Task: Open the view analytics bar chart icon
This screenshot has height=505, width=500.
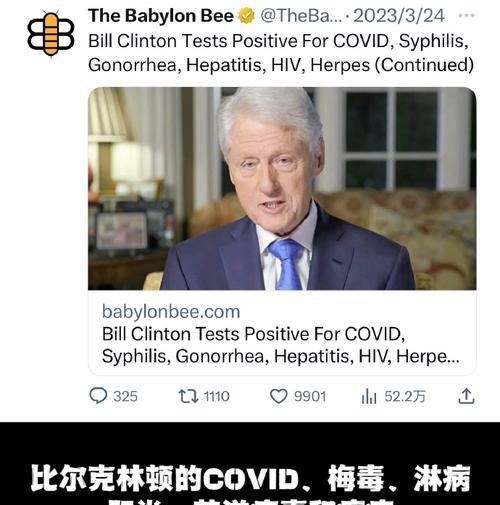Action: point(369,396)
